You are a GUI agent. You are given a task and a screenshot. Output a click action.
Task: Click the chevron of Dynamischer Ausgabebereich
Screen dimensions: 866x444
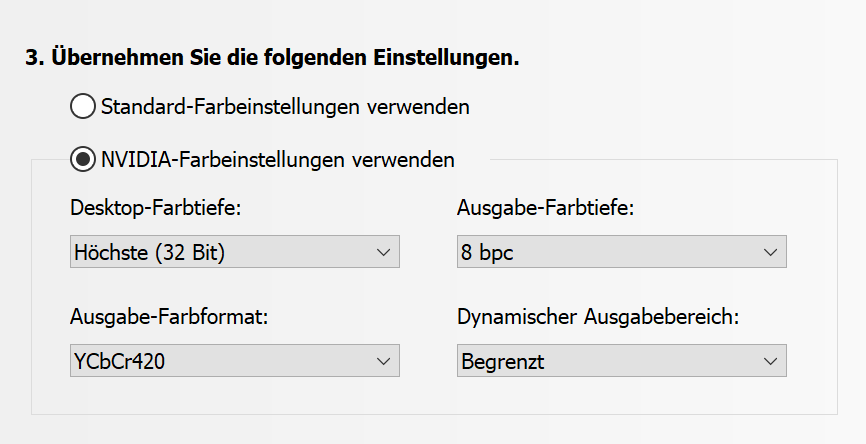tap(770, 361)
